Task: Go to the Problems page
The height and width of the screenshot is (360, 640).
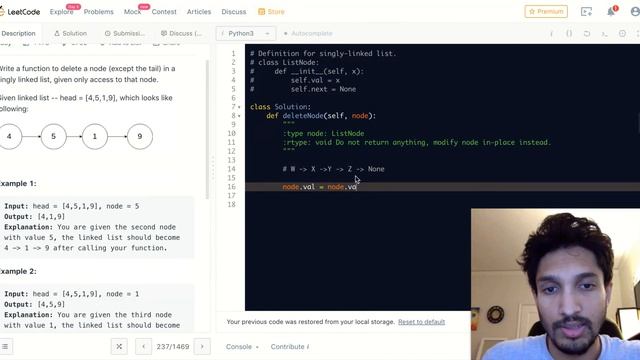Action: pos(99,12)
